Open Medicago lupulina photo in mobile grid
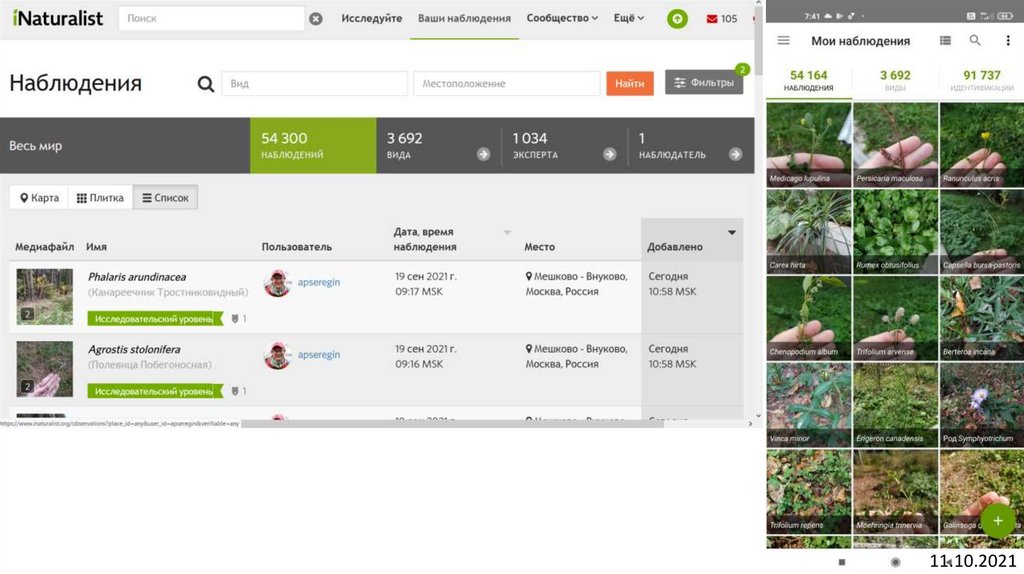The image size is (1024, 574). [x=808, y=145]
